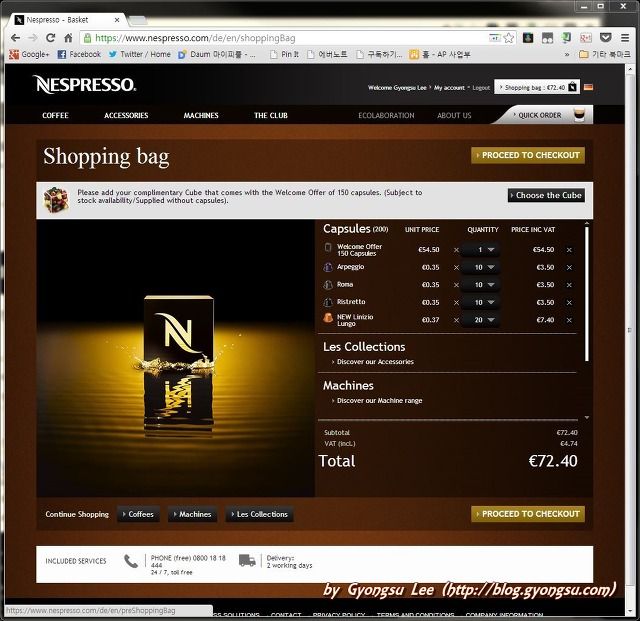Open quantity dropdown for Linizio Lungo
The height and width of the screenshot is (621, 640).
tap(480, 320)
